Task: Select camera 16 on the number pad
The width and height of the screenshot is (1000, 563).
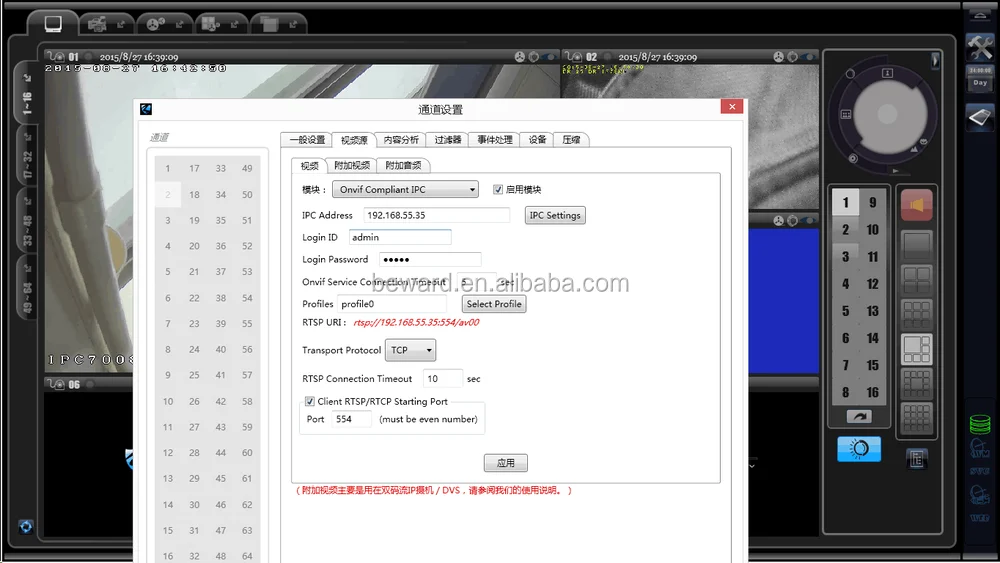Action: [x=872, y=392]
